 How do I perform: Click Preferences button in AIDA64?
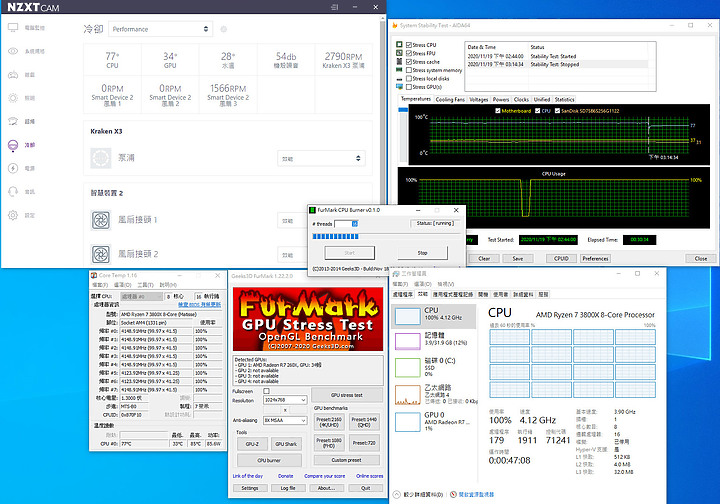(595, 258)
